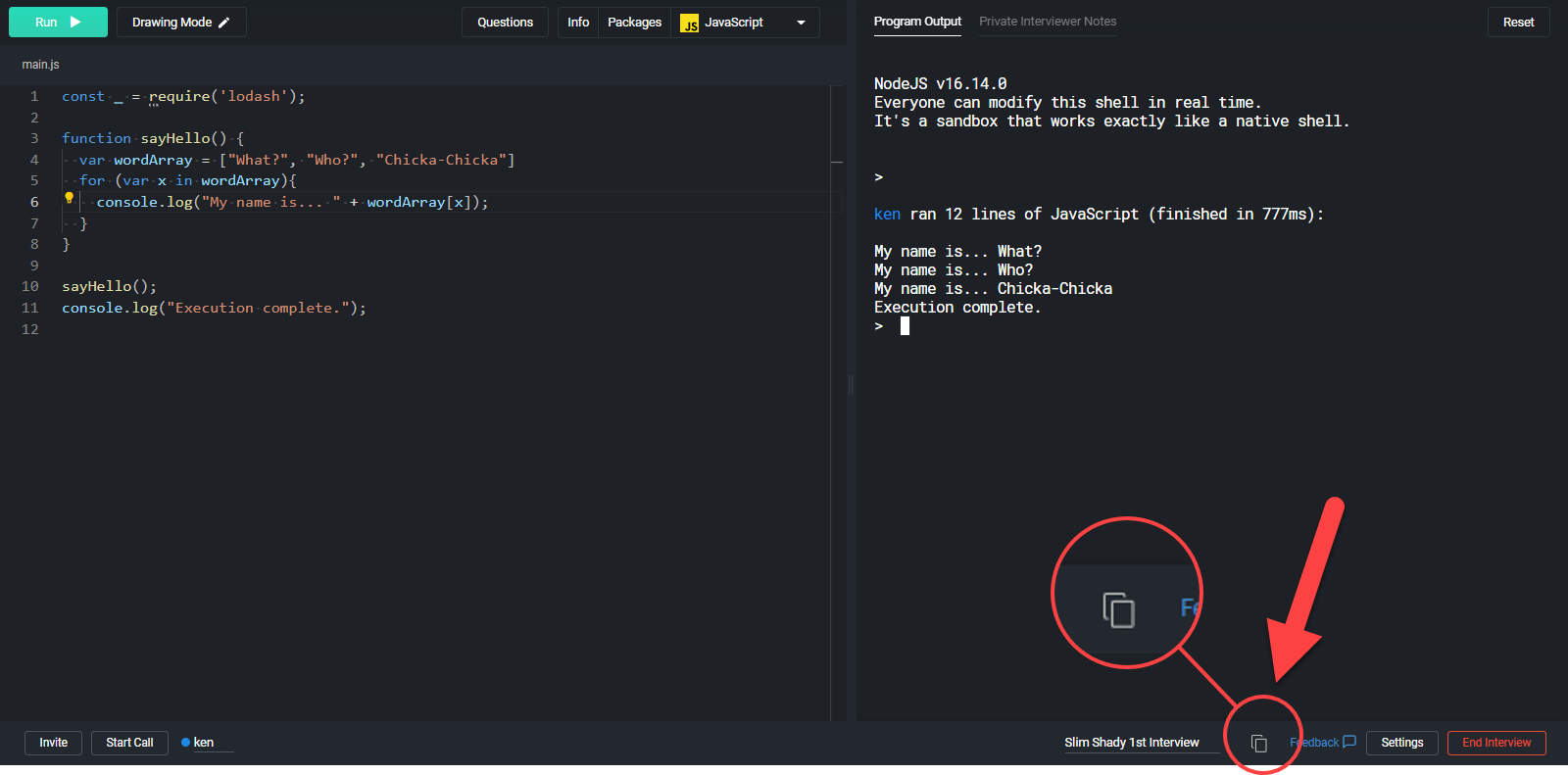Click line number 12 in the gutter
Viewport: 1568px width, 775px height.
point(30,329)
